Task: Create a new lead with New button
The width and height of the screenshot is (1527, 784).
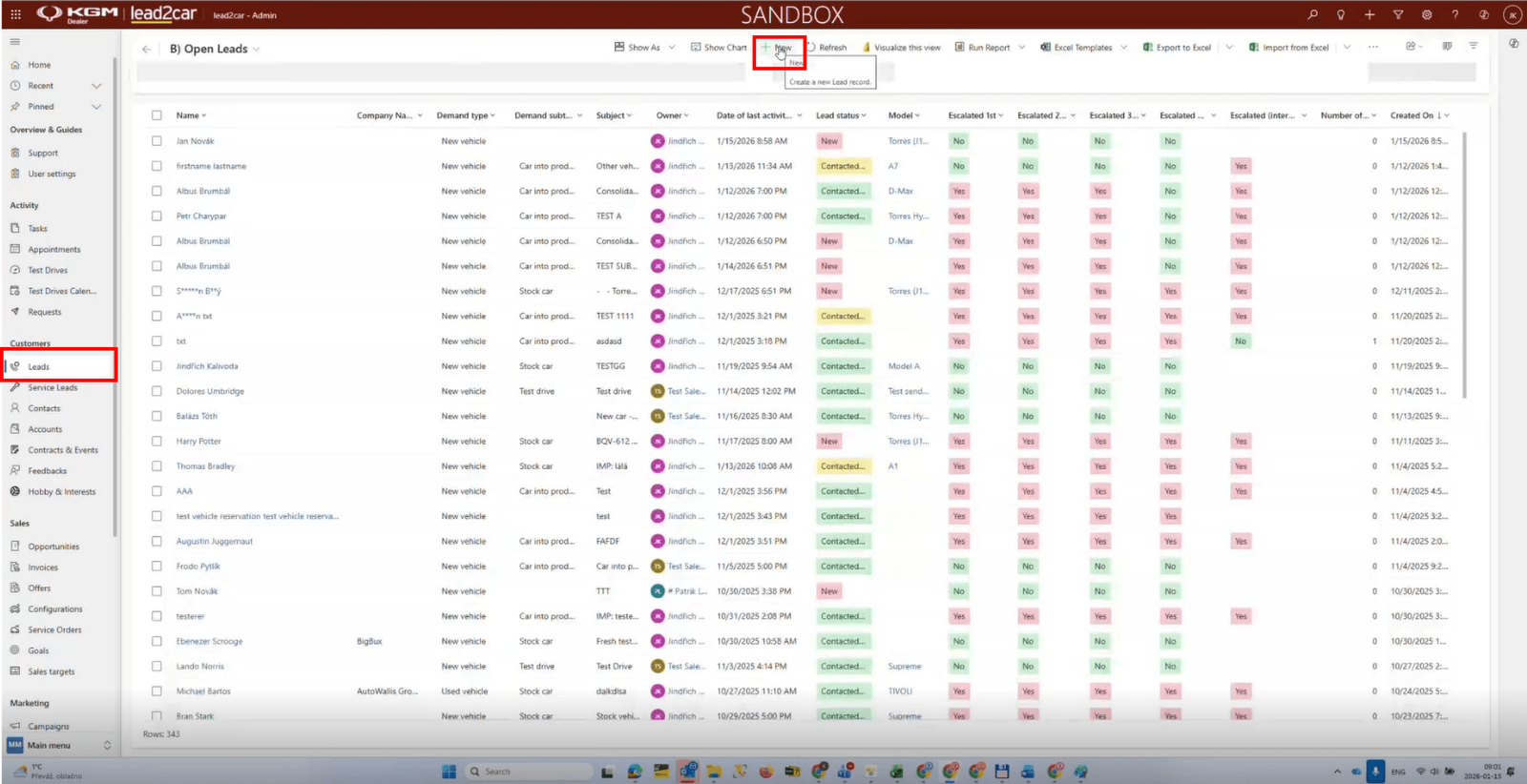Action: point(777,47)
